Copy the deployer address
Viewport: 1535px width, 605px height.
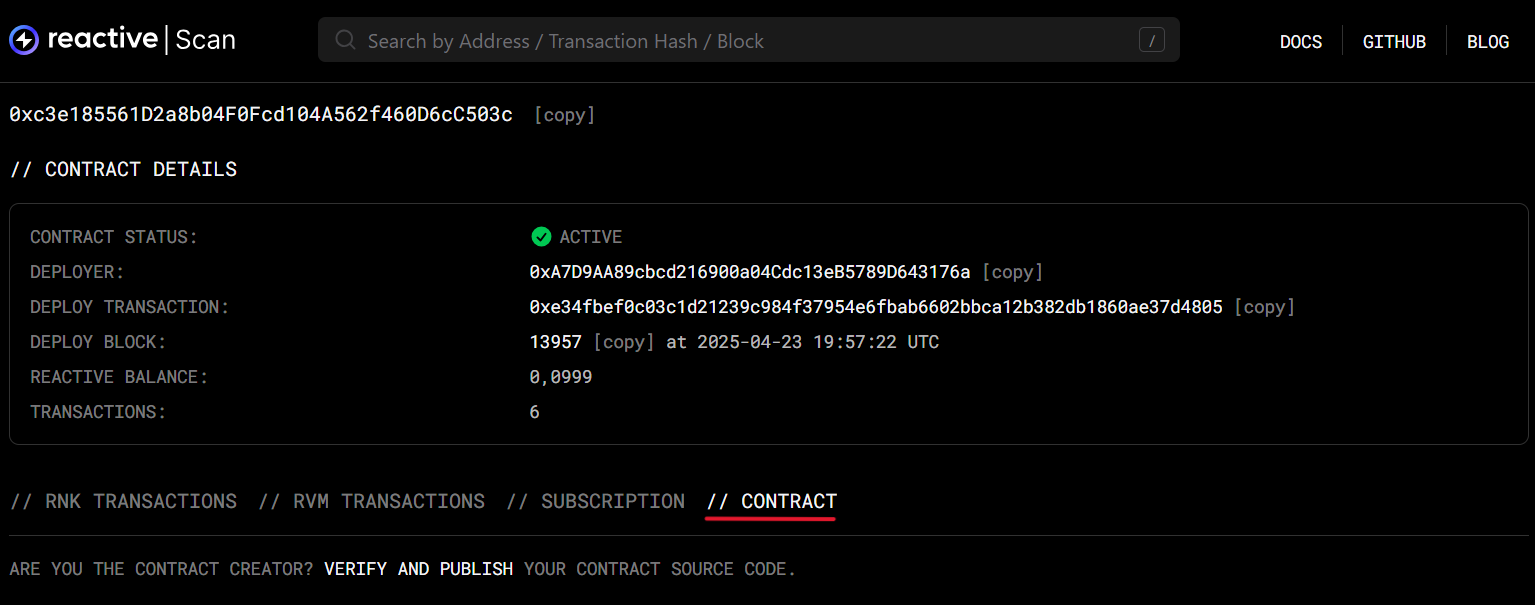pos(1013,272)
